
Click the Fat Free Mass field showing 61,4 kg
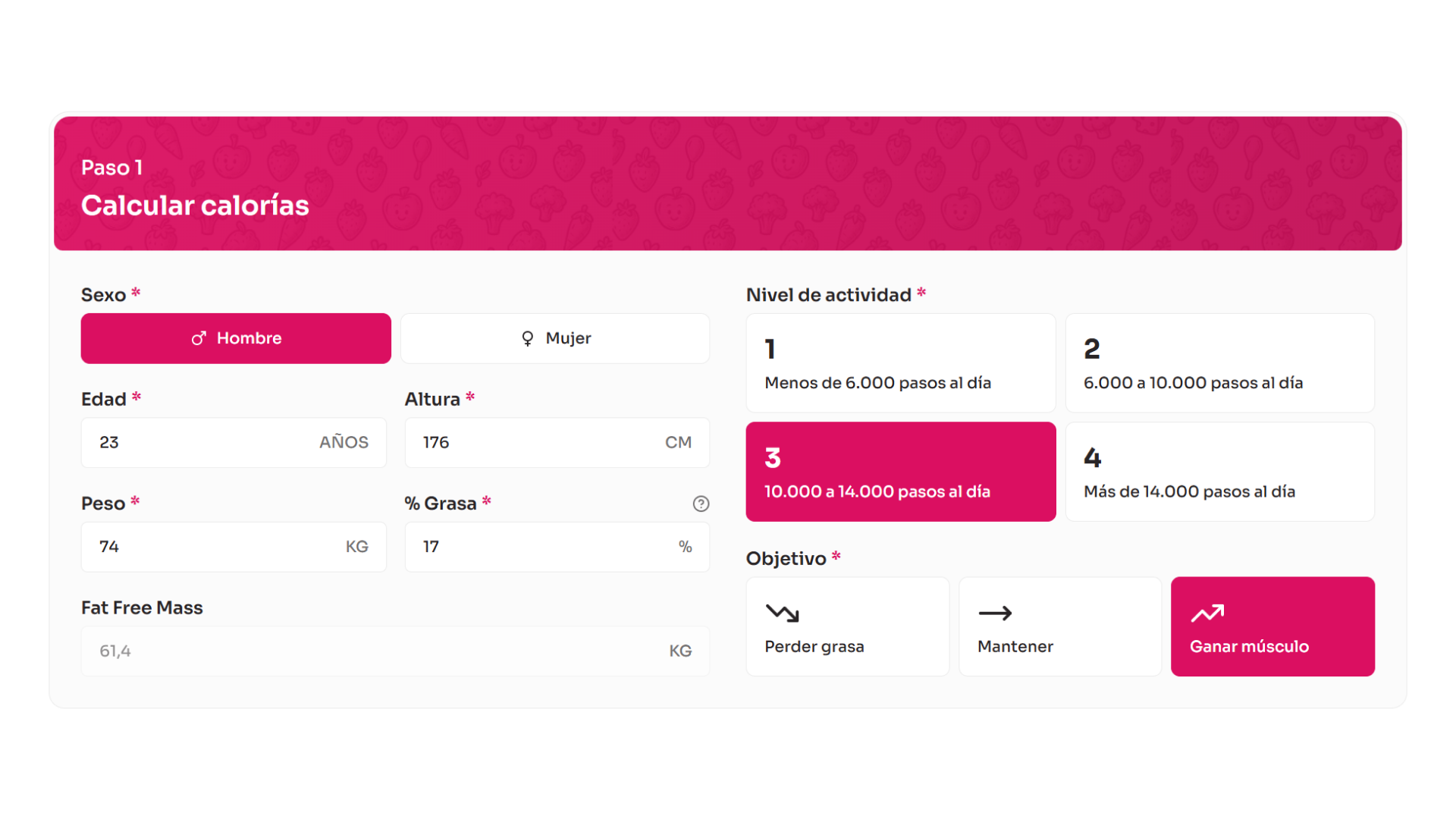395,651
